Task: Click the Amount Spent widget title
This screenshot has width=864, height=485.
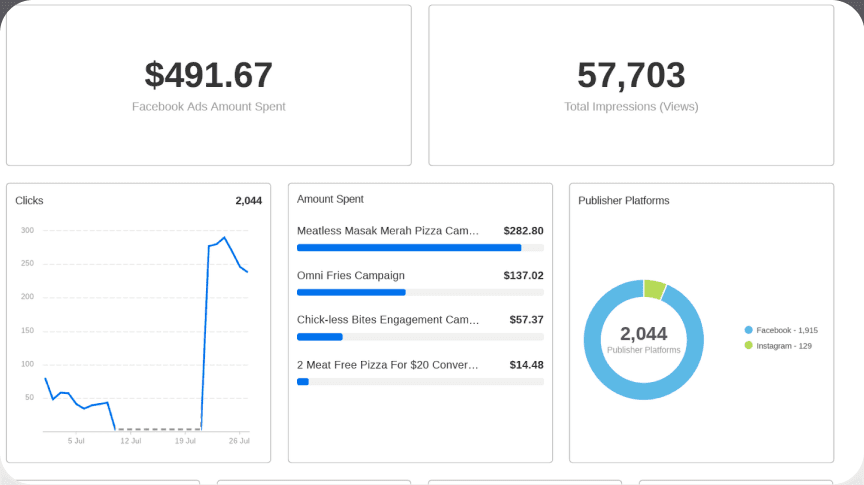Action: (330, 199)
